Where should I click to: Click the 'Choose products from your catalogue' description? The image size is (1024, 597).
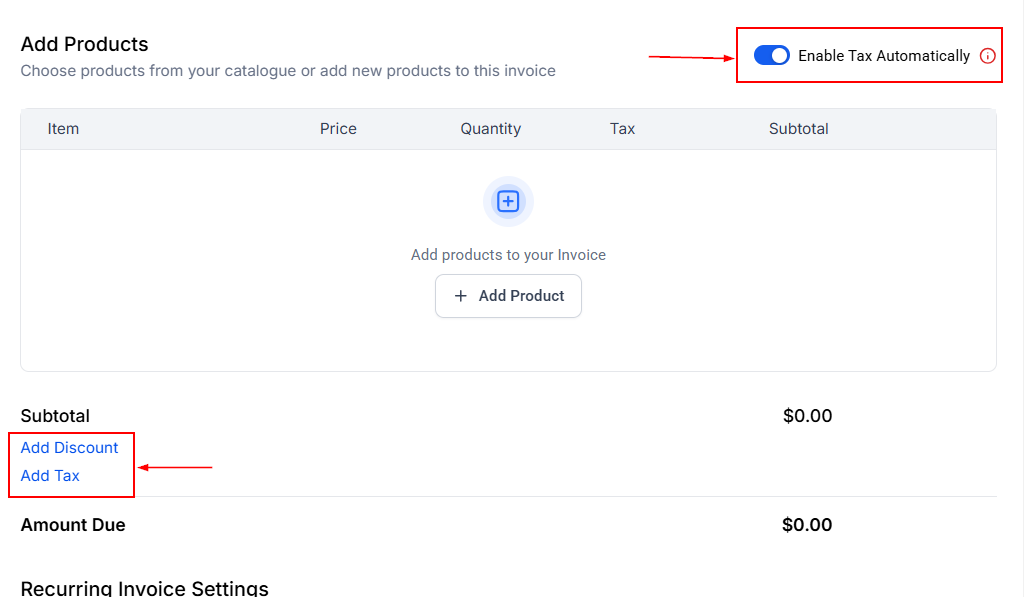coord(288,71)
